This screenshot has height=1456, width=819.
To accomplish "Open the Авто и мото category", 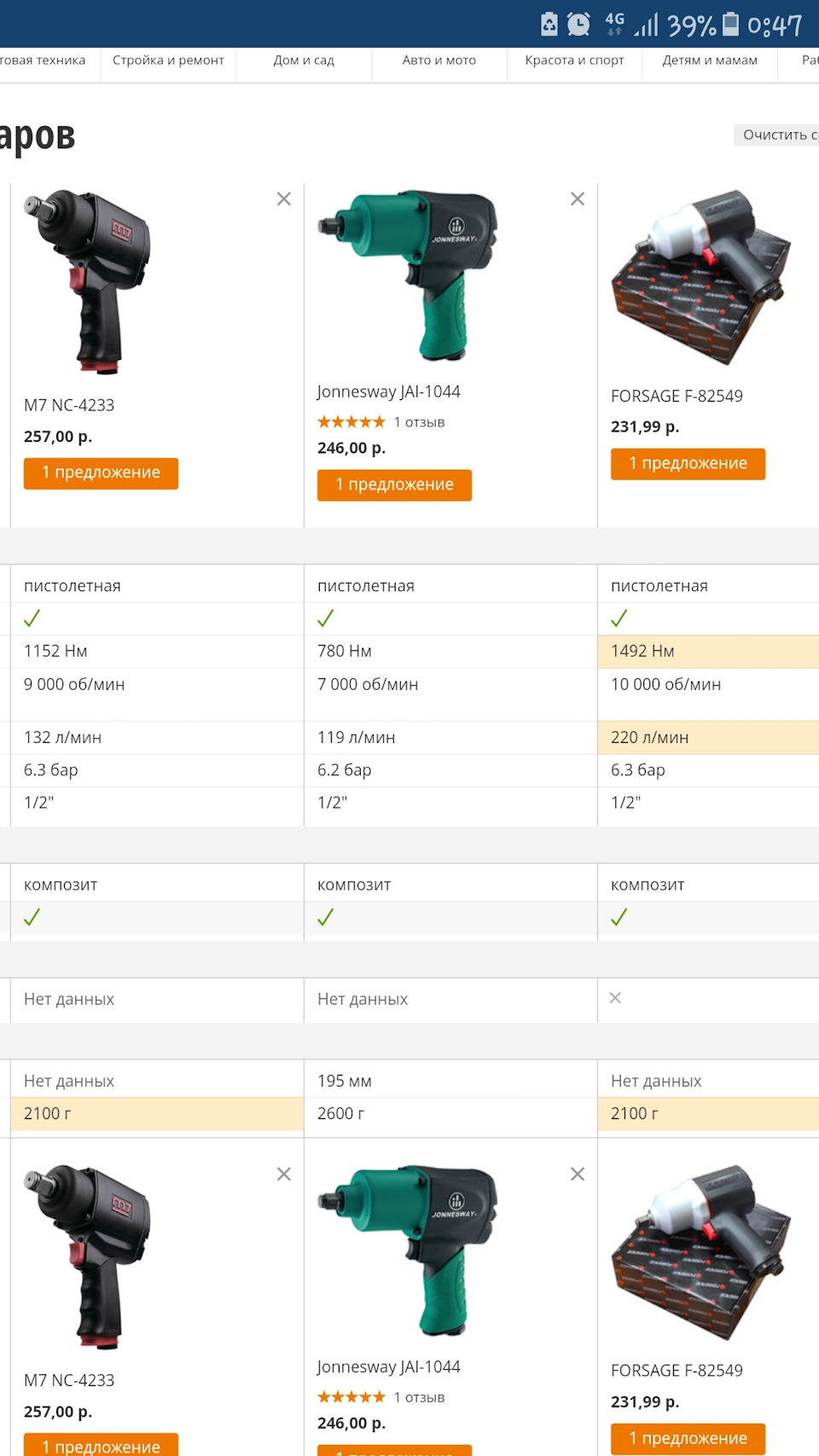I will tap(439, 61).
